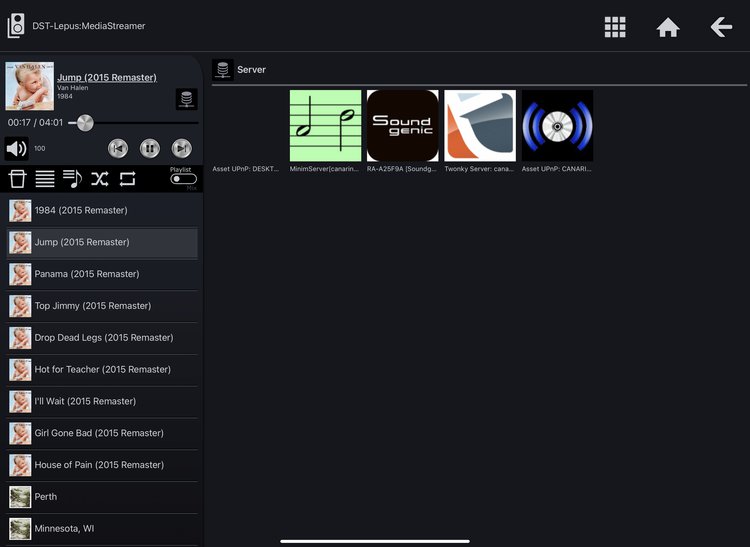Toggle the Playlist/Mix switch

183,179
